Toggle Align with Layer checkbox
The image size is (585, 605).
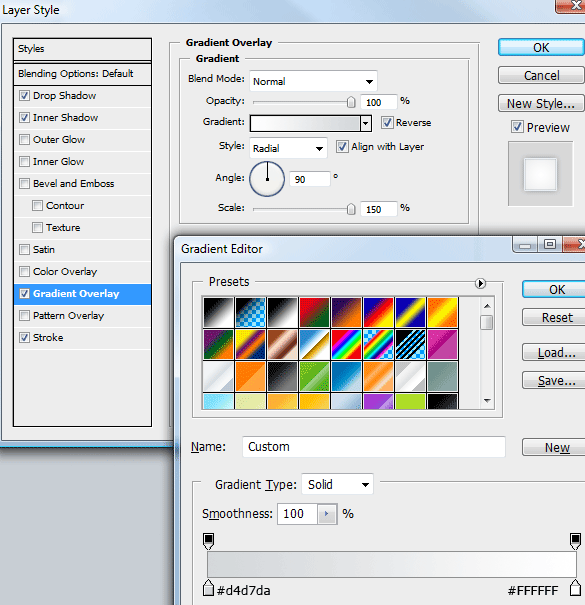342,147
